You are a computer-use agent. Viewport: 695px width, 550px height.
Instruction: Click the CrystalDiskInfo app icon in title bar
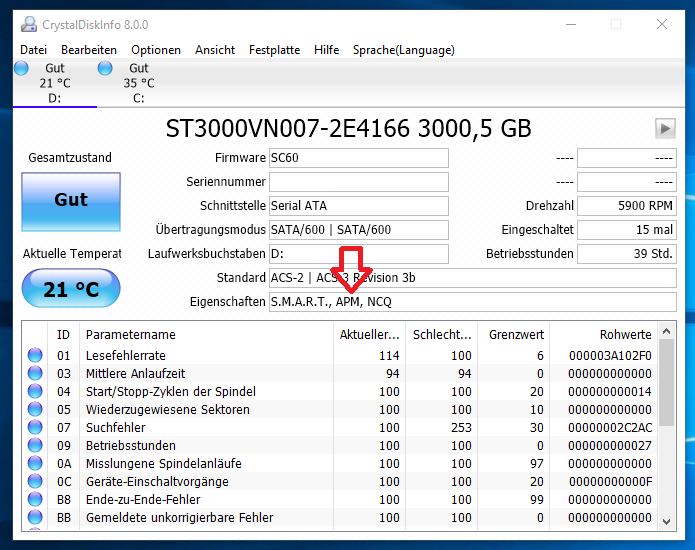coord(29,24)
